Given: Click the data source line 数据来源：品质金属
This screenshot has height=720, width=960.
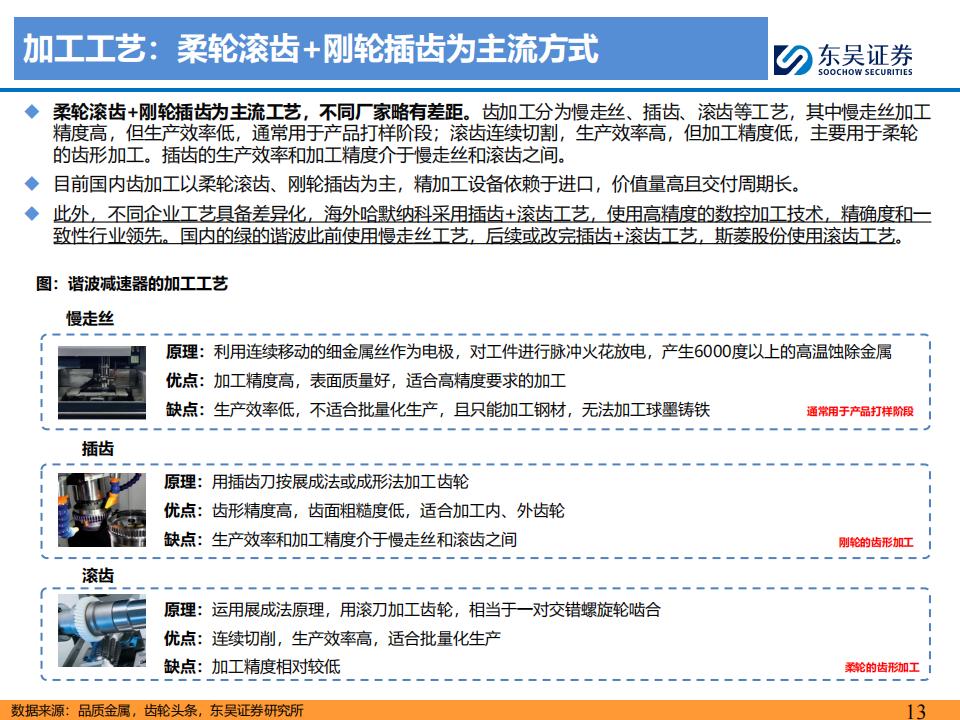Looking at the screenshot, I should pos(157,710).
